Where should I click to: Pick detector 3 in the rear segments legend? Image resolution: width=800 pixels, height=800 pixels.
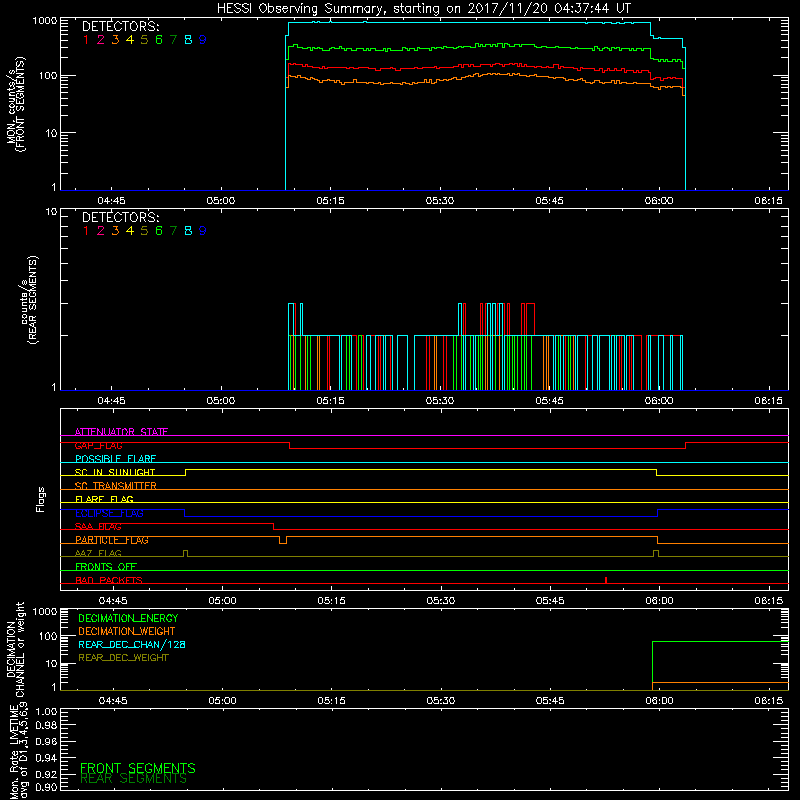(x=115, y=231)
